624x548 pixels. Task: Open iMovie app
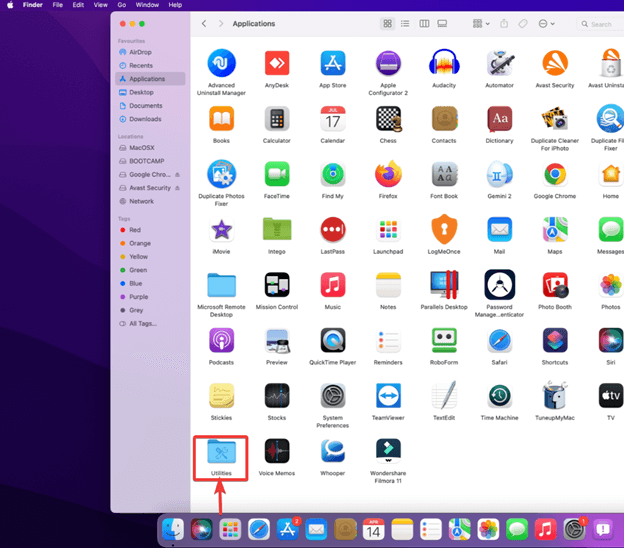pos(221,230)
